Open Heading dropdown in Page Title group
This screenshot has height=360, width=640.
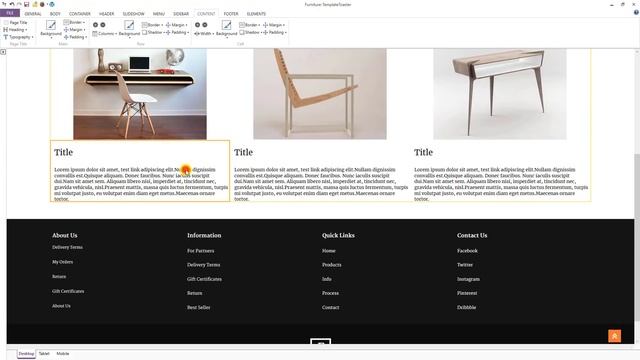pos(16,30)
